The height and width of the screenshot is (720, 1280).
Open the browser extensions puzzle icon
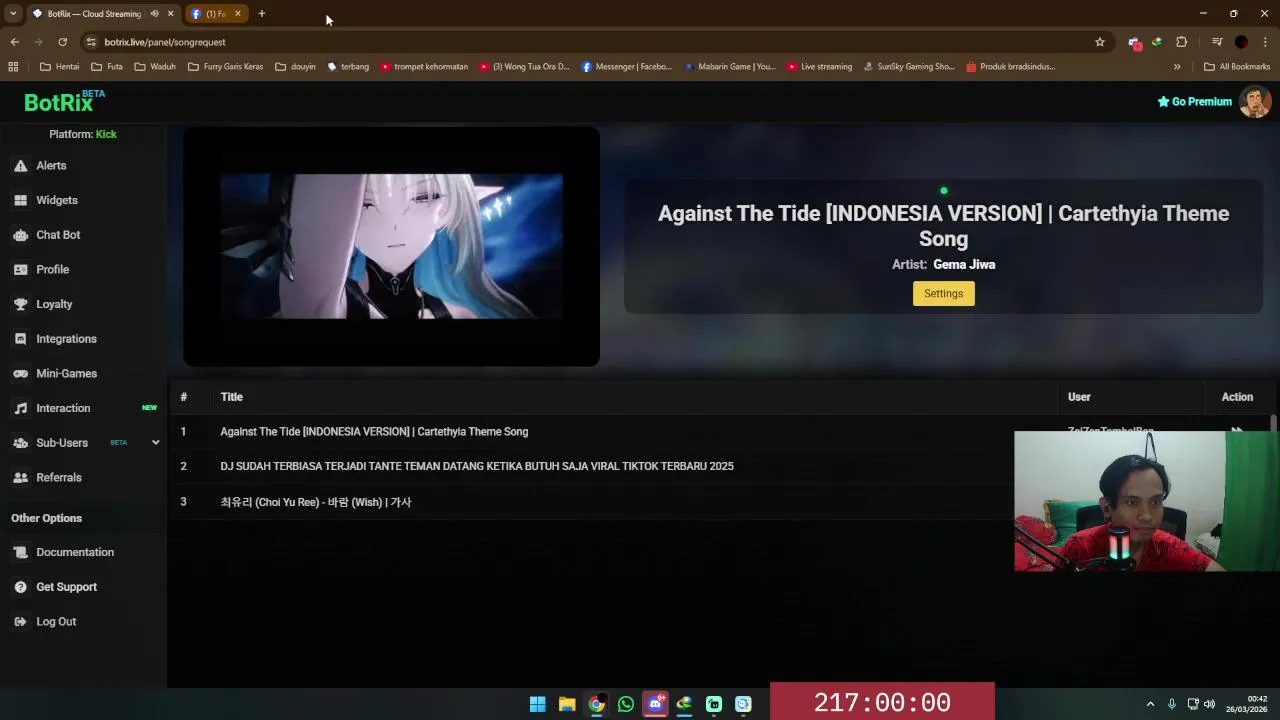[x=1182, y=42]
